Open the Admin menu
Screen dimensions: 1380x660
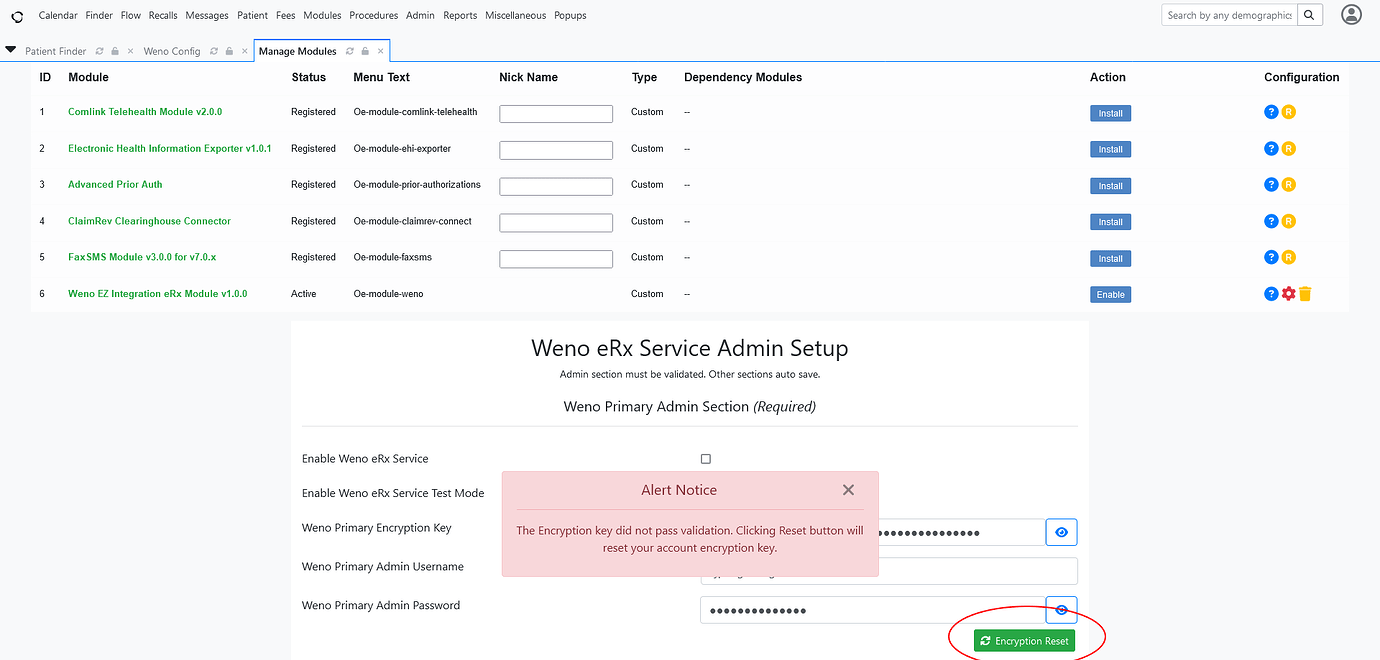pos(420,14)
